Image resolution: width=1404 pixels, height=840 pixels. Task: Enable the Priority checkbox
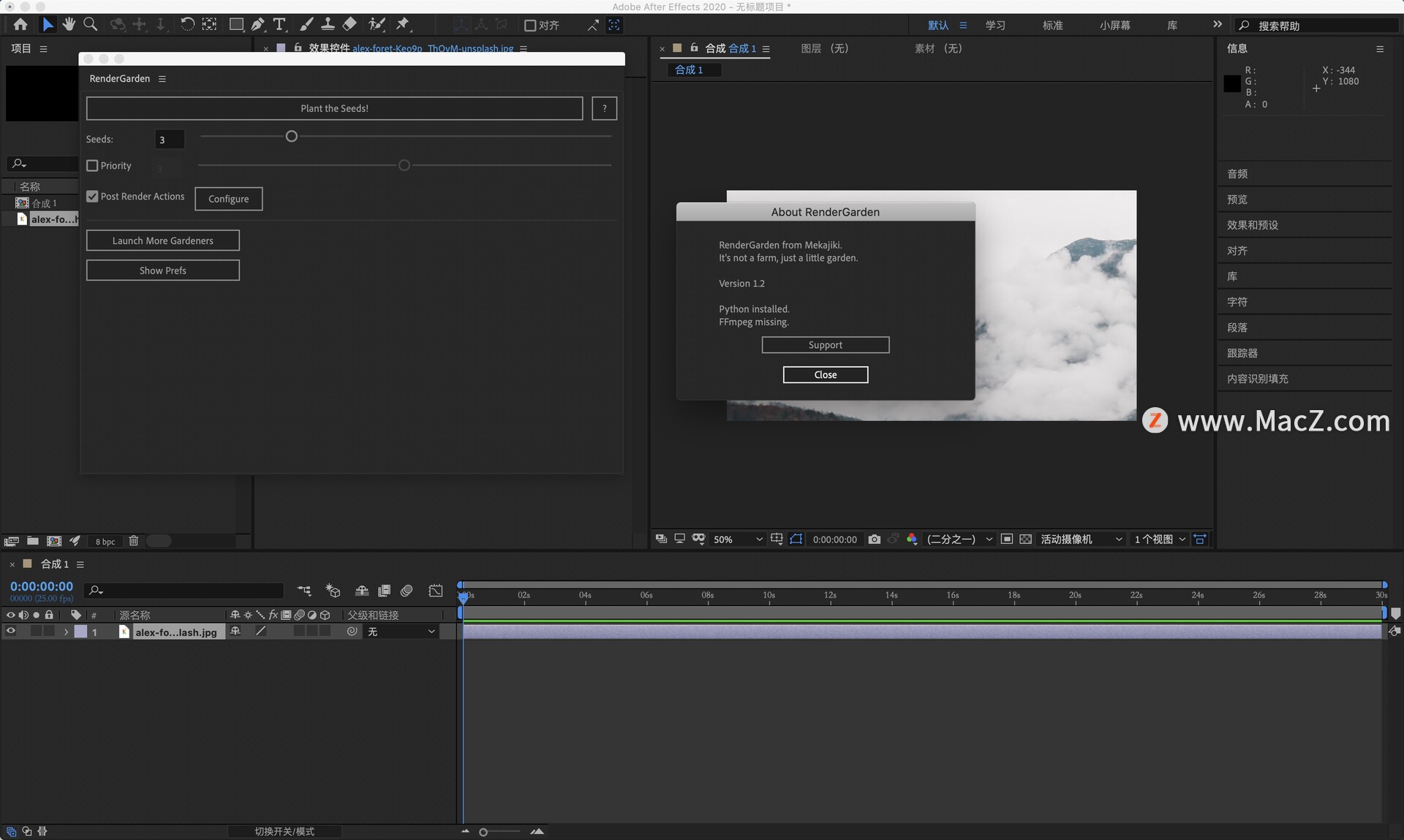pos(92,166)
